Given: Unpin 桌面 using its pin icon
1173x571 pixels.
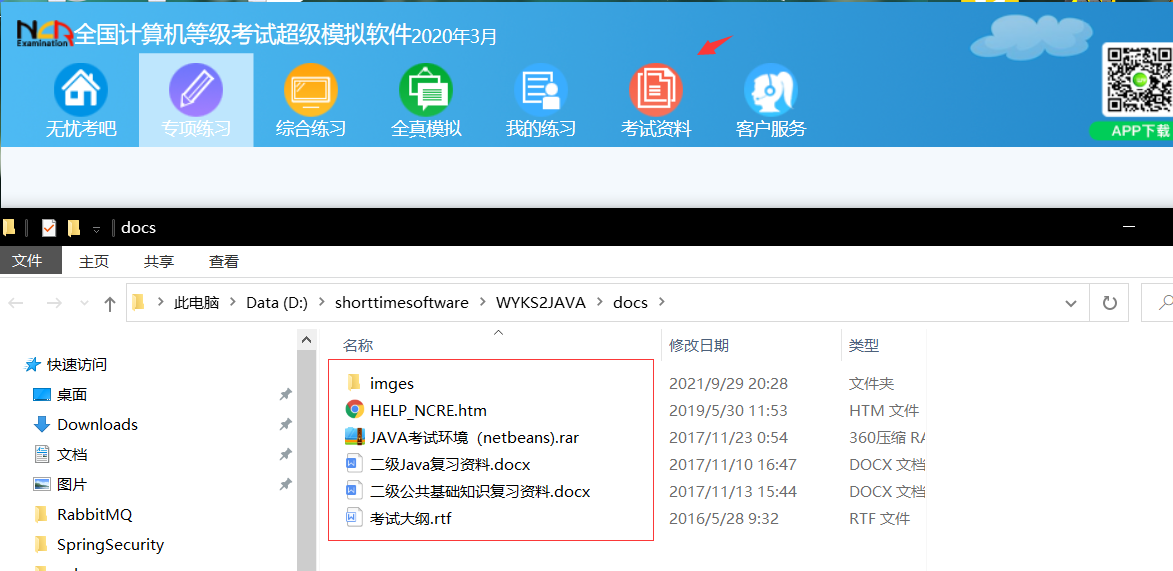Looking at the screenshot, I should (x=285, y=394).
